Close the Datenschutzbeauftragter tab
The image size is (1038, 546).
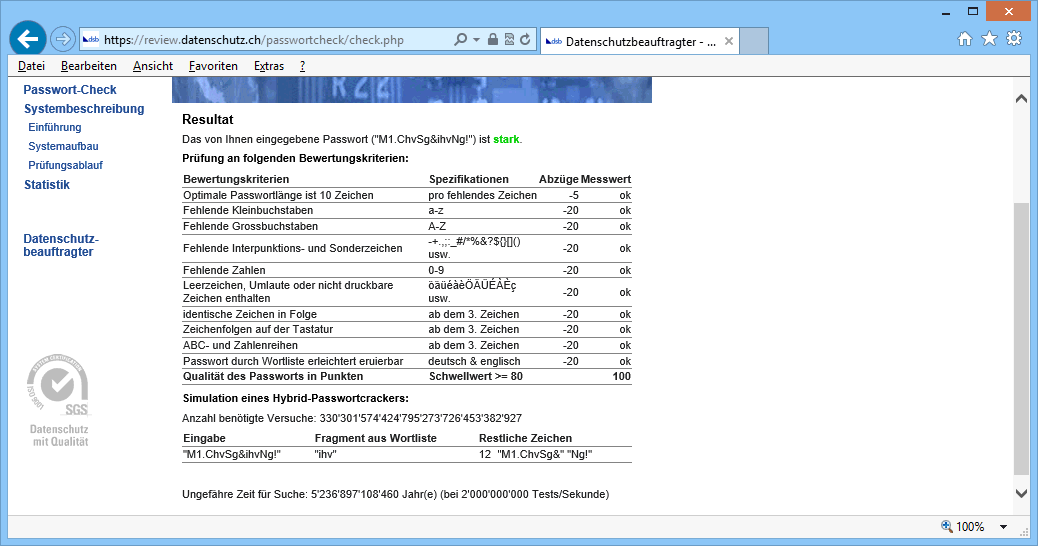coord(728,41)
